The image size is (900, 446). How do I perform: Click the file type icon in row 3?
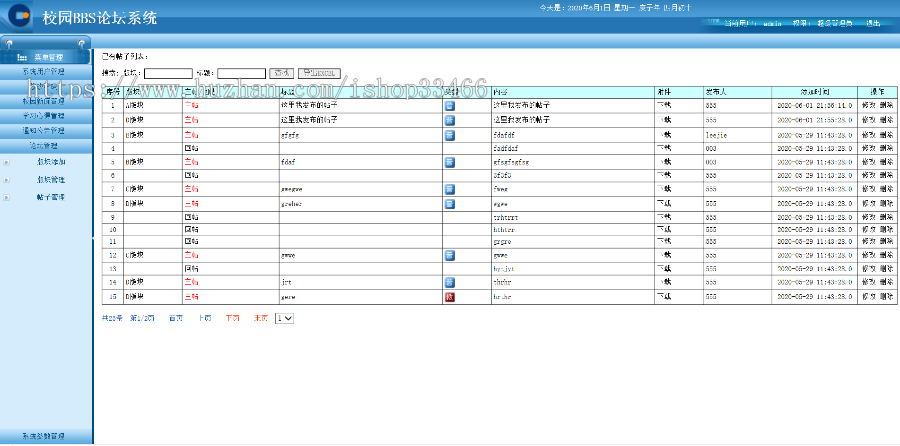point(450,134)
